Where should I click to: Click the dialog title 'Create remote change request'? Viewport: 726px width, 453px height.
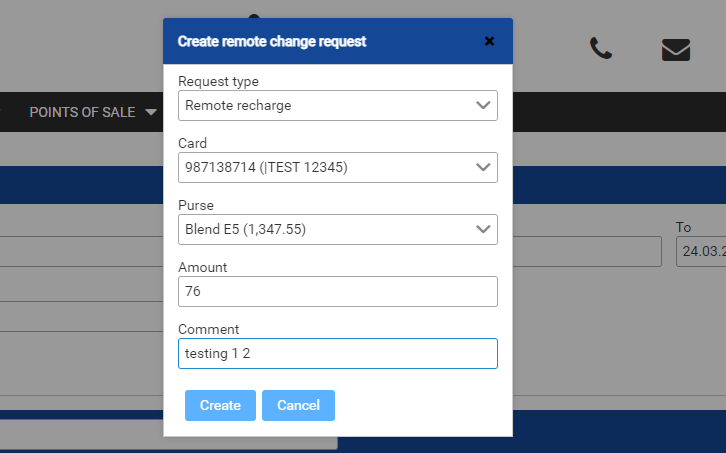tap(271, 41)
